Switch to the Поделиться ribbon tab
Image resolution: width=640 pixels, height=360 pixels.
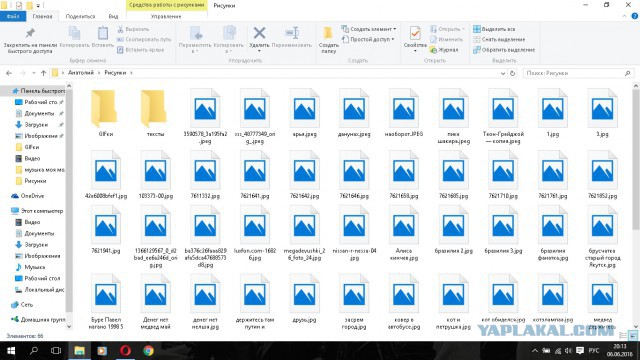click(x=80, y=16)
